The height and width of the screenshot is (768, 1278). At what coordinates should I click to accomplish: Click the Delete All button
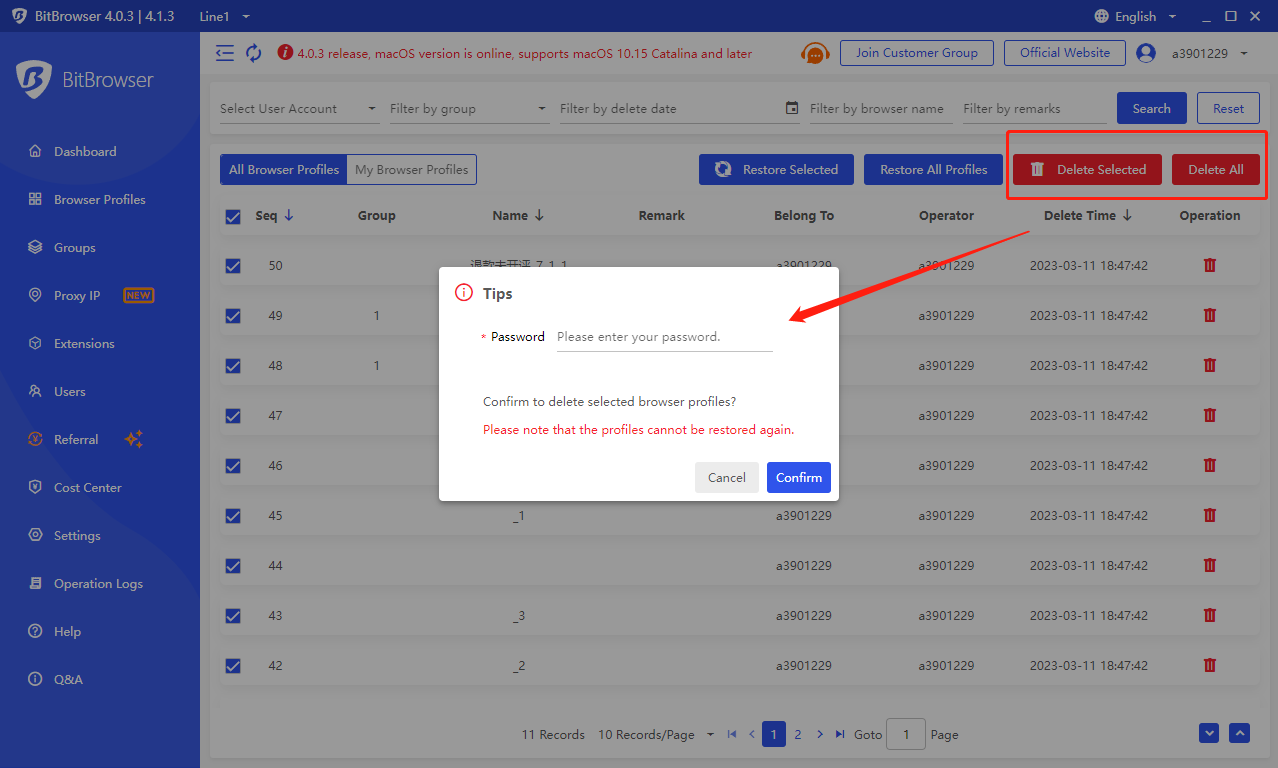coord(1216,169)
